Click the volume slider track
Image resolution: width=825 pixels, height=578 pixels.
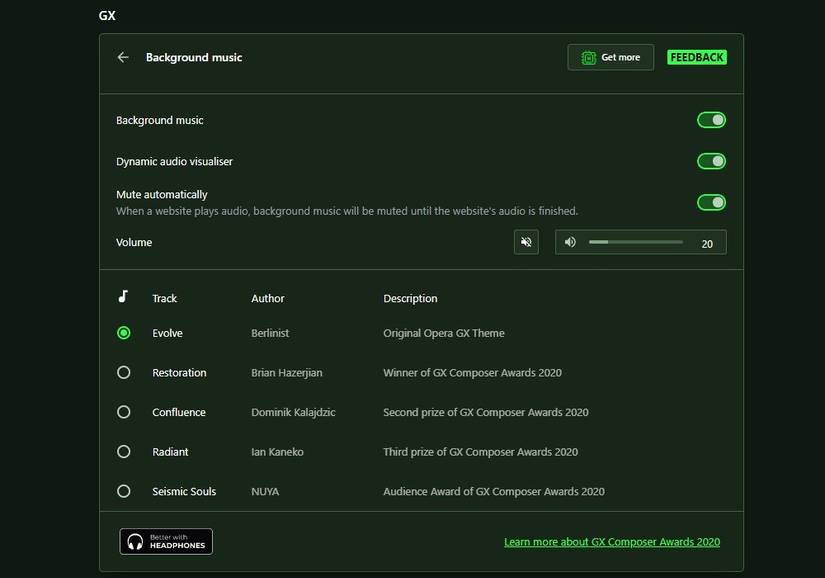click(635, 242)
